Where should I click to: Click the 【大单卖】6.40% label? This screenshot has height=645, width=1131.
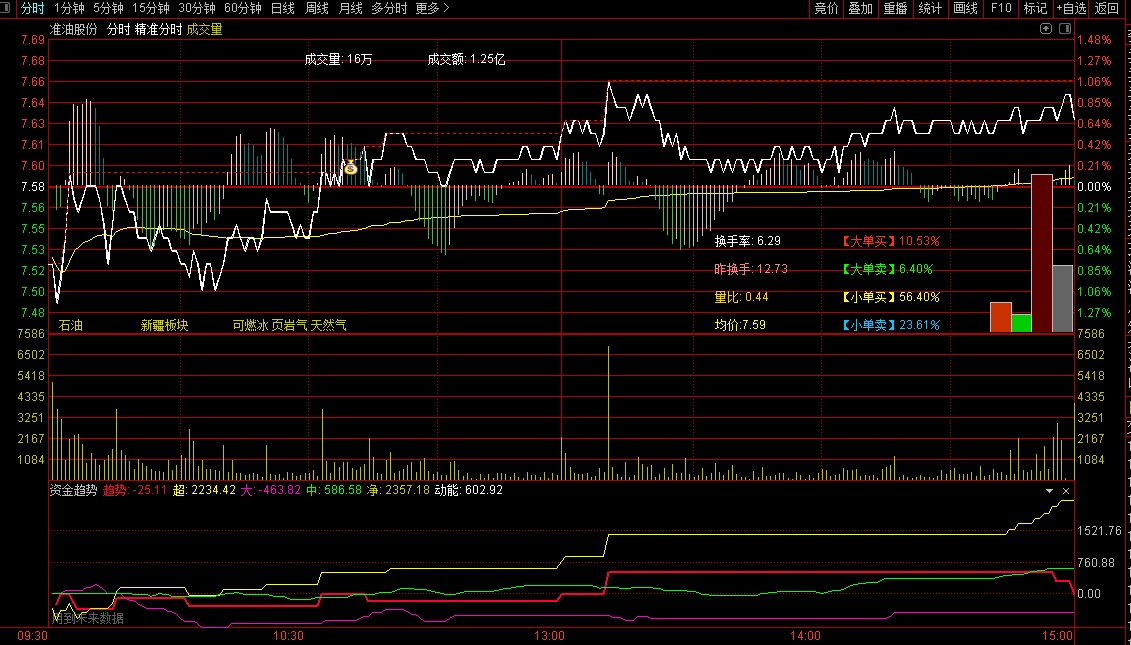[887, 269]
